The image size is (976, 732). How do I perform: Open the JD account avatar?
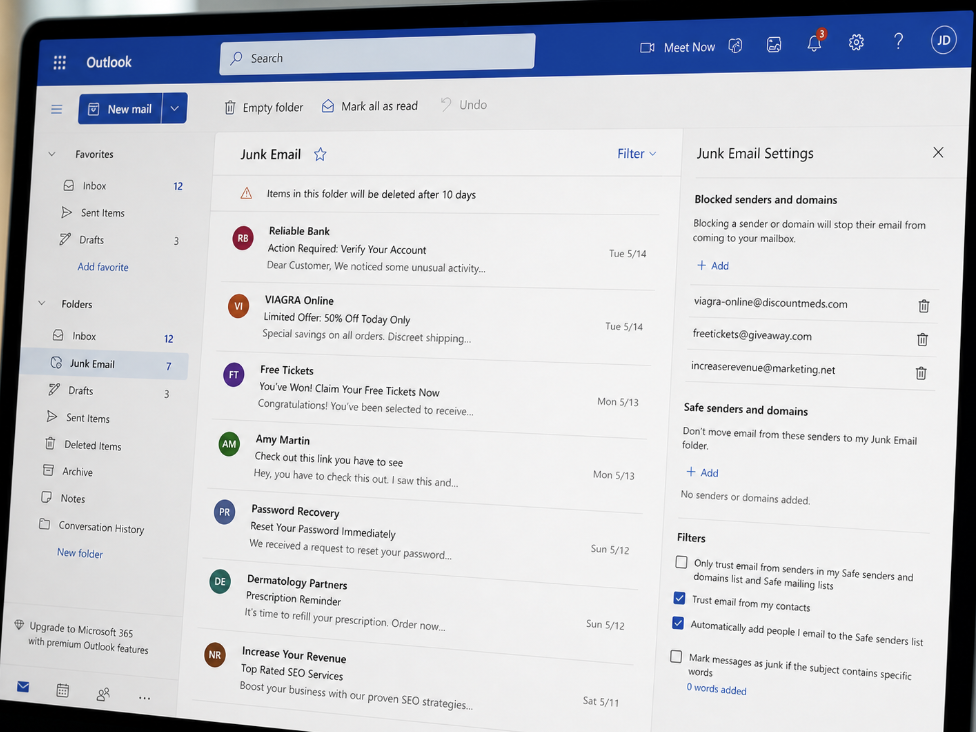click(944, 40)
